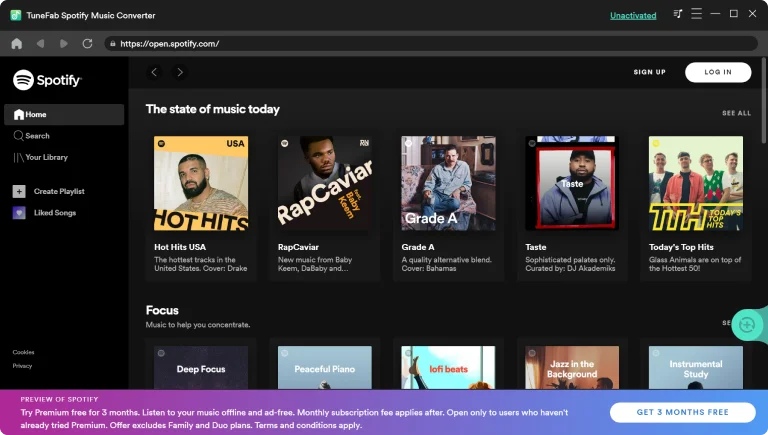This screenshot has height=435, width=768.
Task: Open the RapCaviar playlist thumbnail
Action: click(325, 184)
